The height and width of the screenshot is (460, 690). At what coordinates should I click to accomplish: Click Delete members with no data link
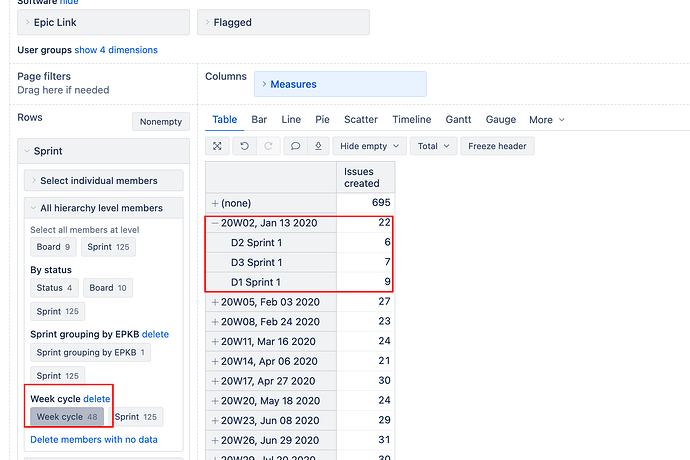click(94, 439)
